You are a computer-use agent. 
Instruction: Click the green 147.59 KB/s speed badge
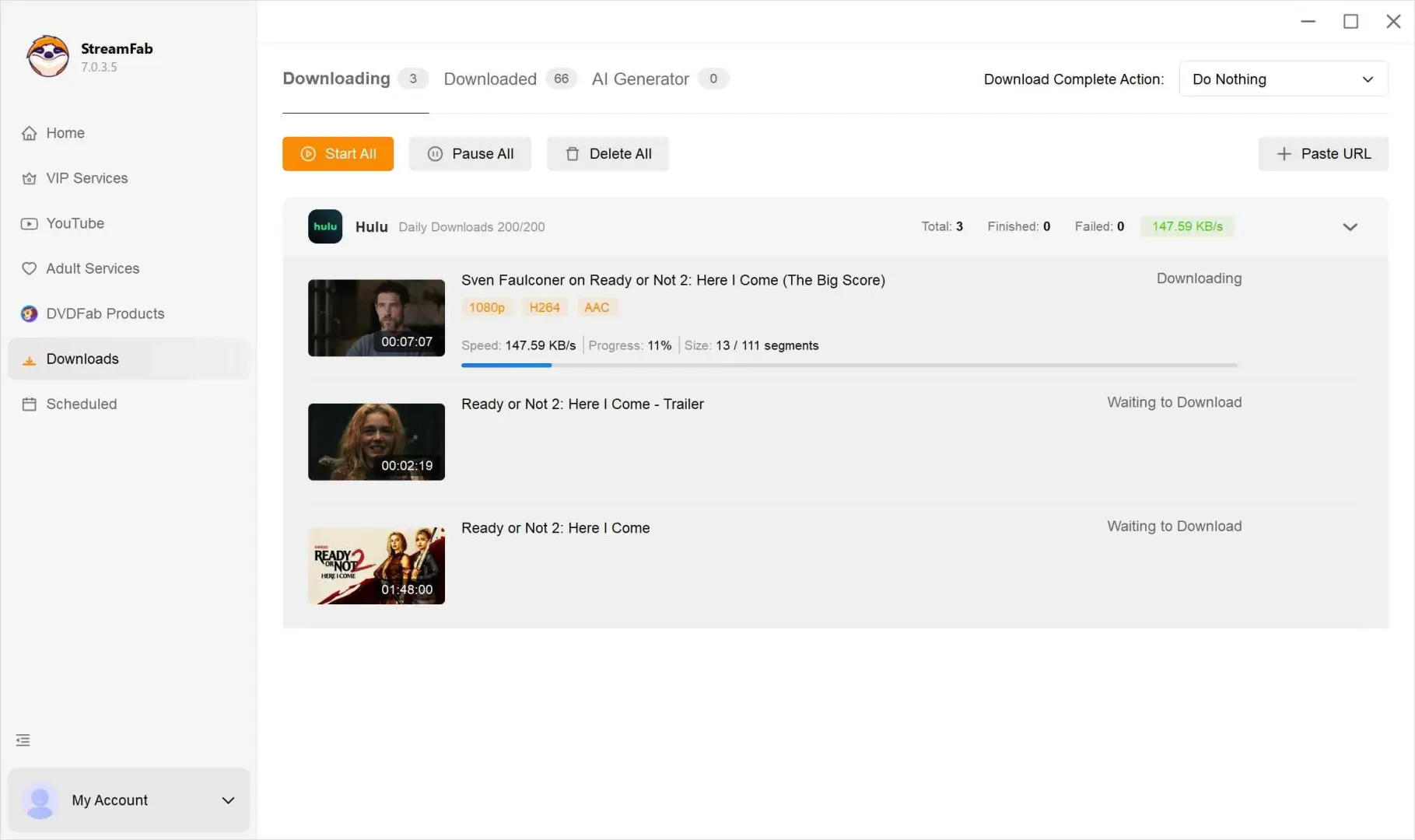click(x=1187, y=226)
